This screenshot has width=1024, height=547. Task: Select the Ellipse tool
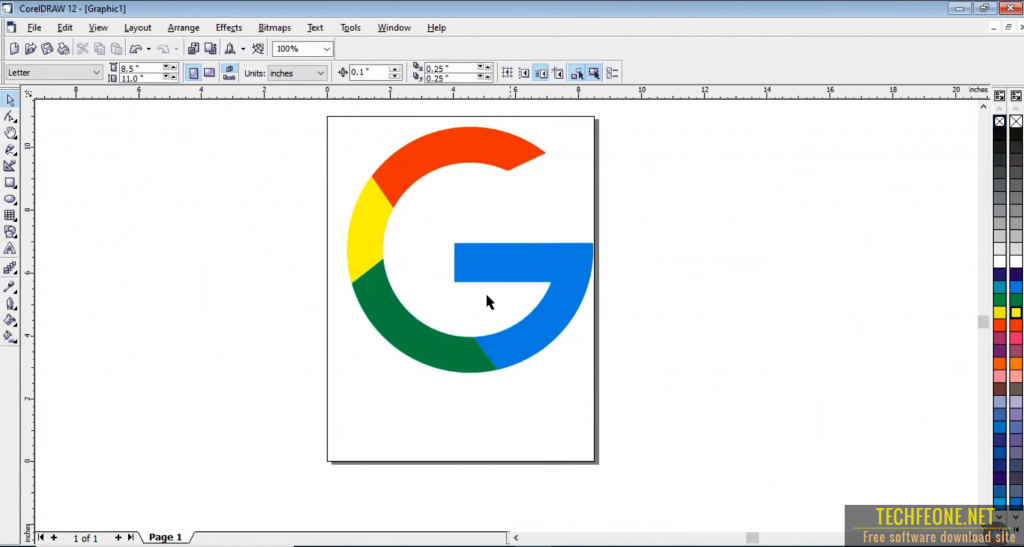(x=10, y=199)
